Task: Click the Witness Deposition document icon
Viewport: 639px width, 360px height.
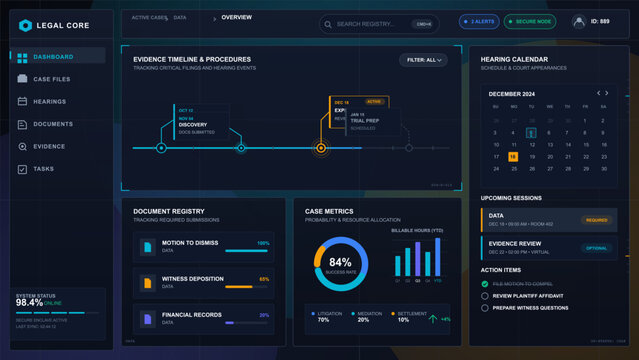Action: coord(148,283)
